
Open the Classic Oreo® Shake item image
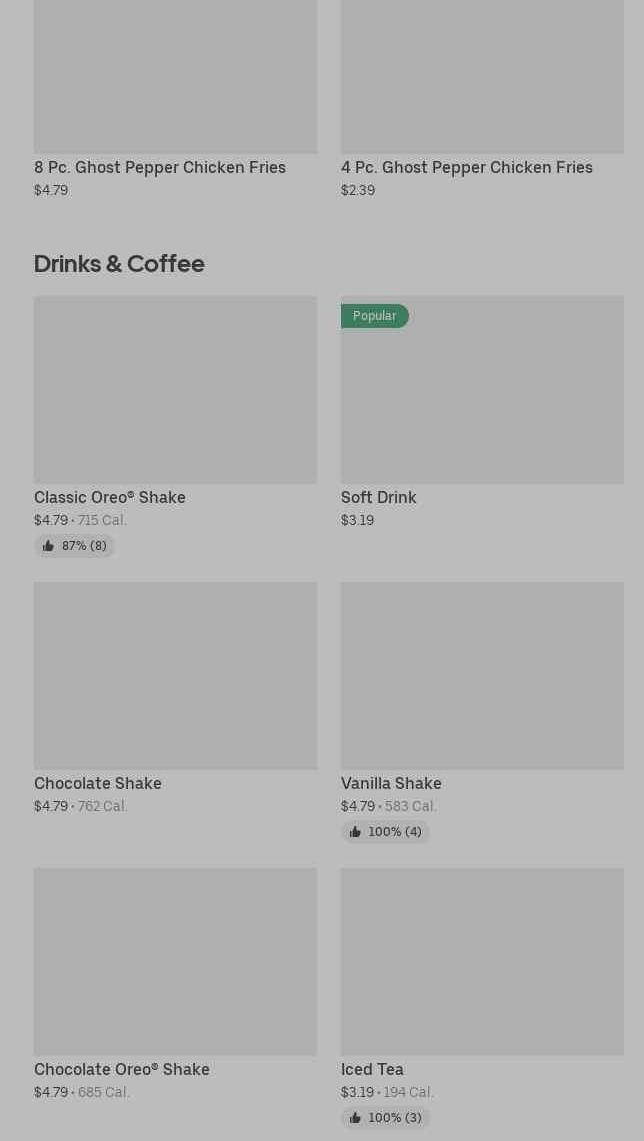[175, 389]
